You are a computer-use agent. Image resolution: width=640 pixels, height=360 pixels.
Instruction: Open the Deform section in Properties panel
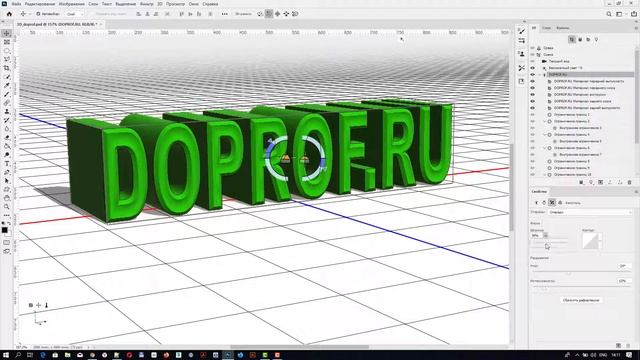pos(544,202)
